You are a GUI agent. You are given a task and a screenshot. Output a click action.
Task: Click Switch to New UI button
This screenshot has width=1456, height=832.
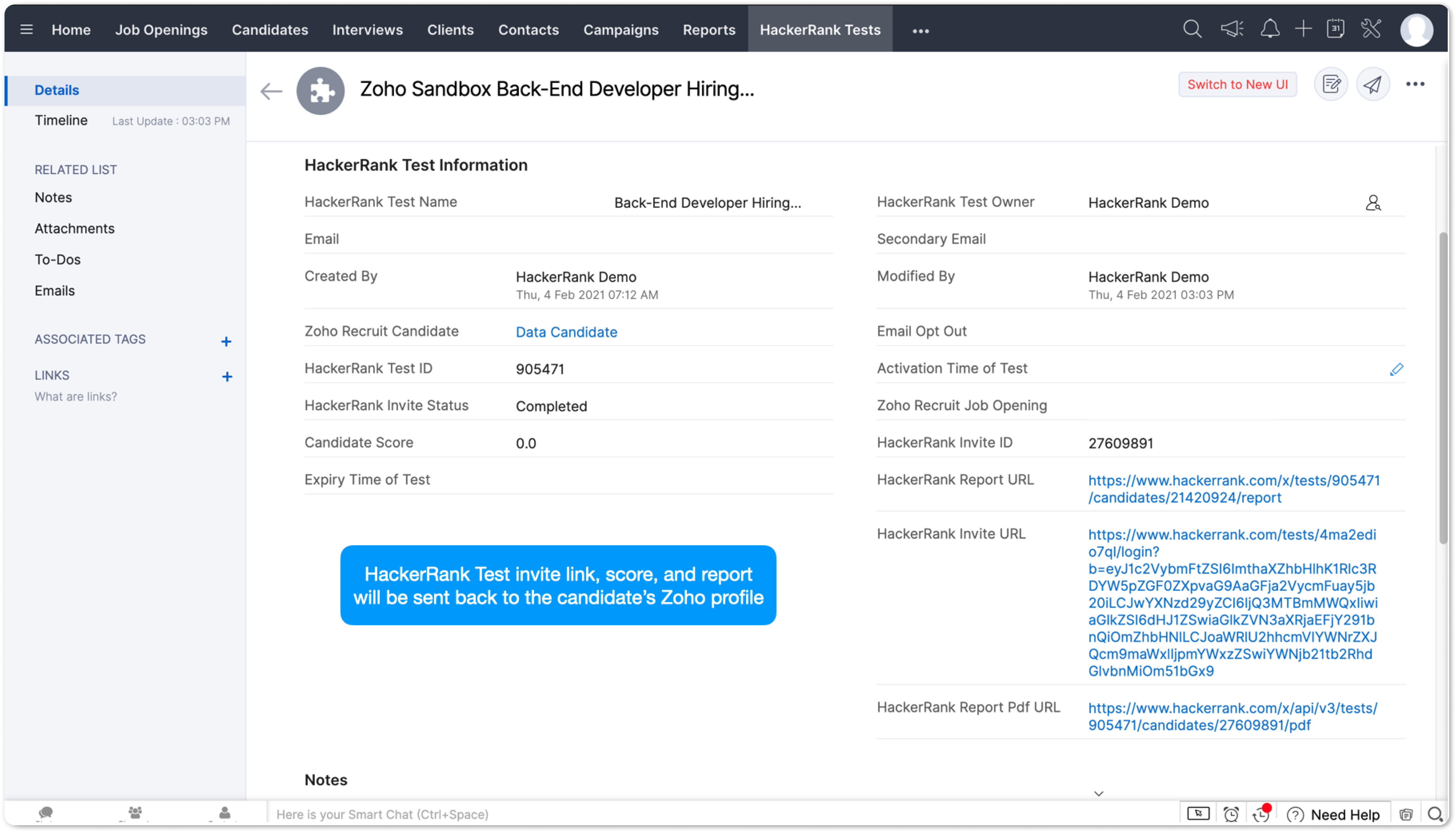[1237, 85]
